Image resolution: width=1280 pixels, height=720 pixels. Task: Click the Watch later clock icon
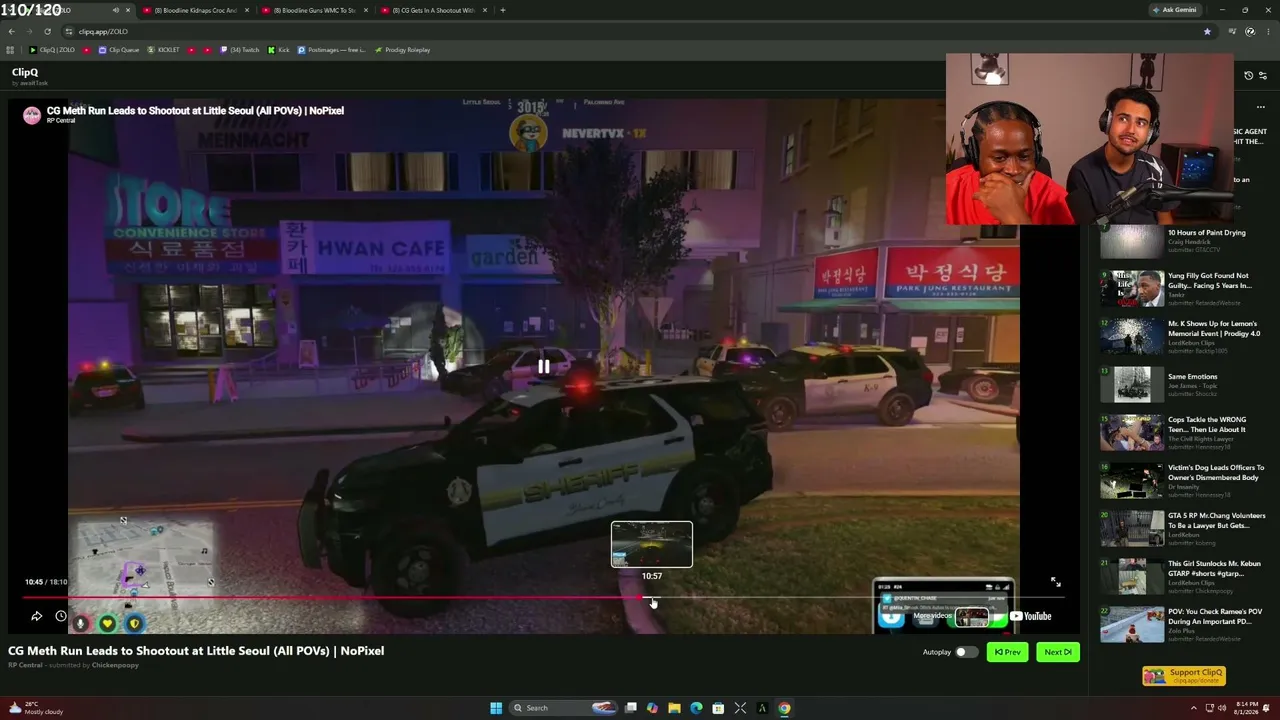point(61,616)
